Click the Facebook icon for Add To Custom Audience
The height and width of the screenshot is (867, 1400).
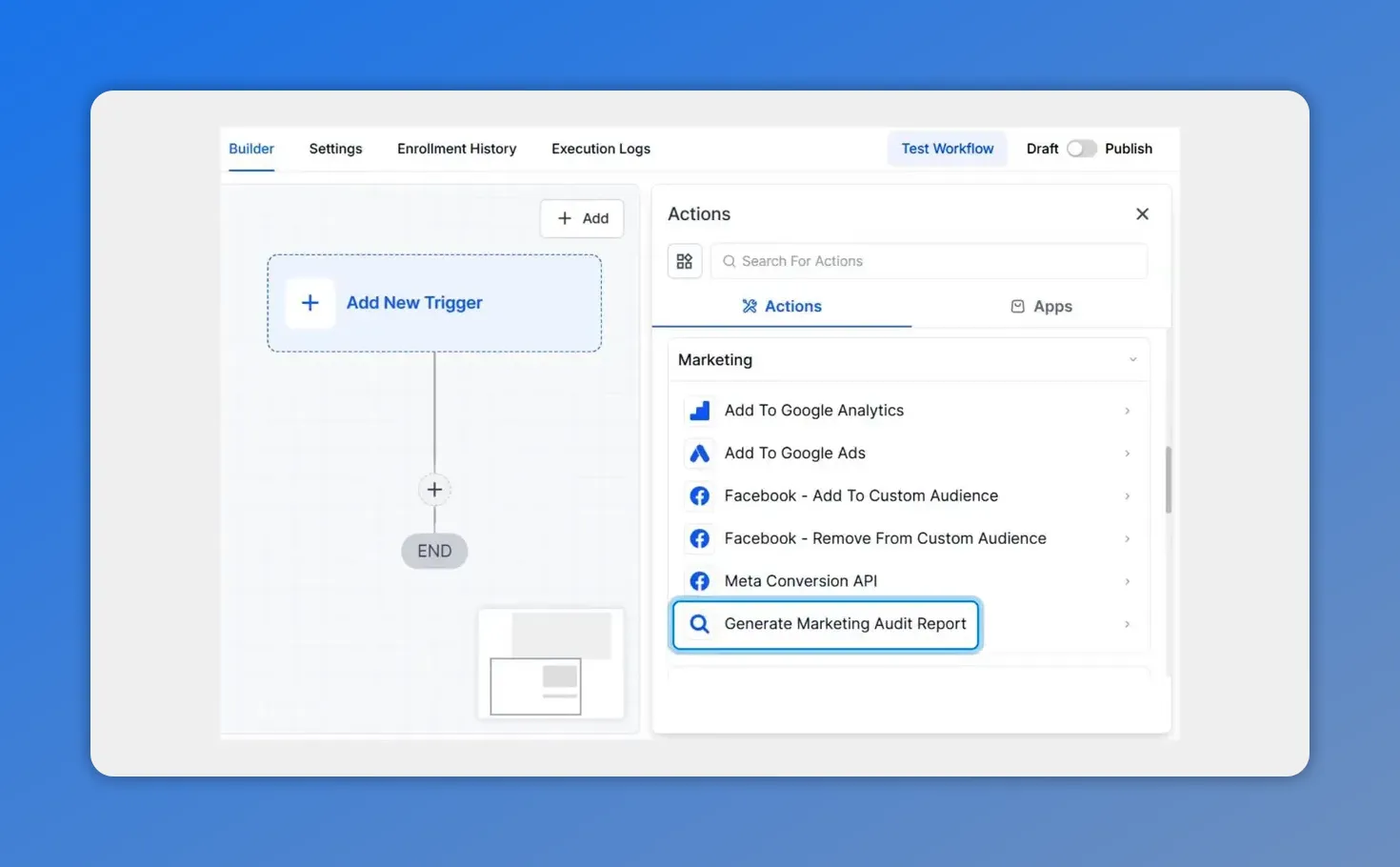tap(699, 495)
